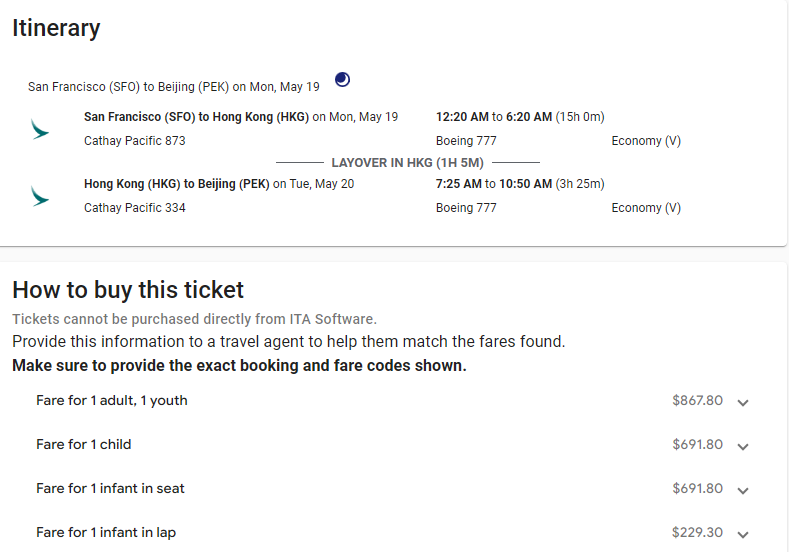
Task: Click the layover in HKG label
Action: (x=407, y=162)
